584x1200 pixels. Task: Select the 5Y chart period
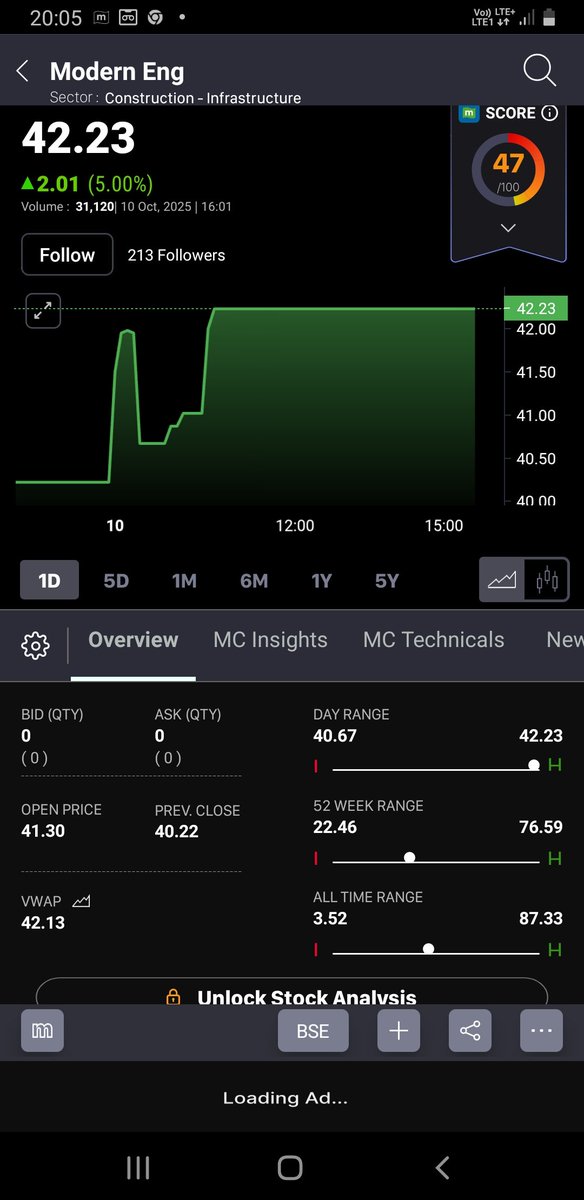(x=387, y=581)
